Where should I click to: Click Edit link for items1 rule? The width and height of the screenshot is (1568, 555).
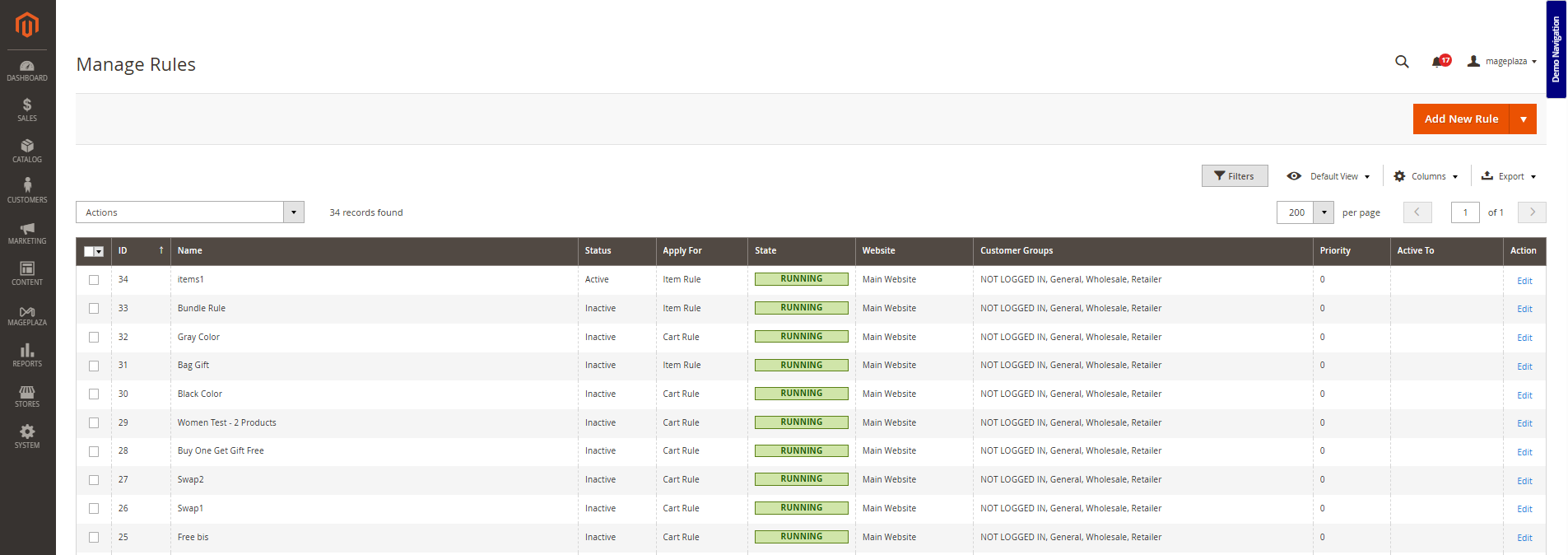click(1524, 281)
